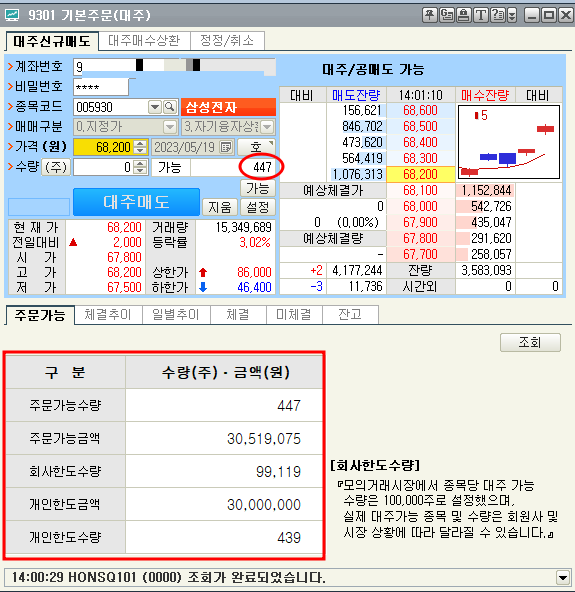Expand the status bar message dropdown arrow

563,577
